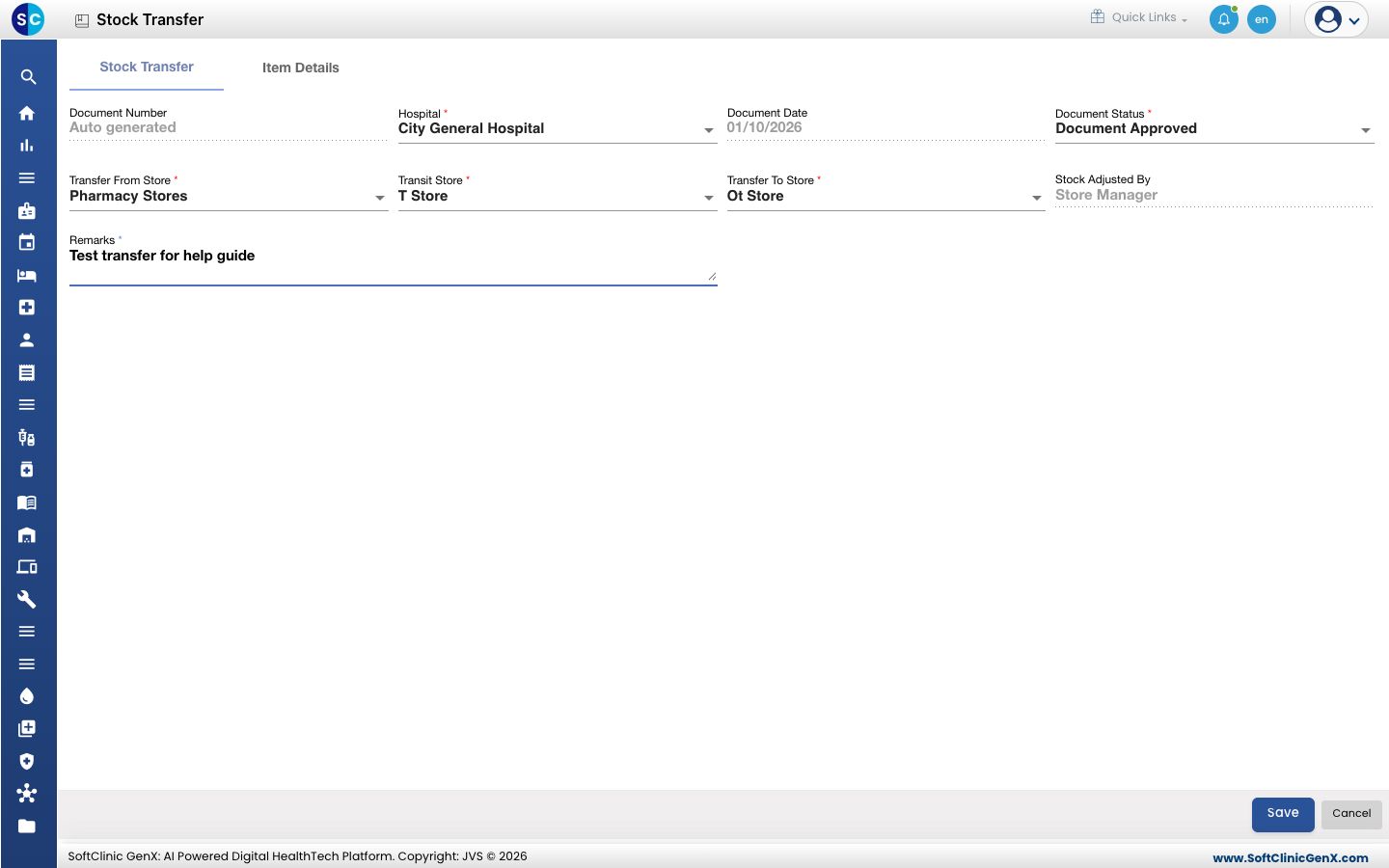Click the ID badge sidebar icon
Screen dimensions: 1389x868
(x=27, y=210)
